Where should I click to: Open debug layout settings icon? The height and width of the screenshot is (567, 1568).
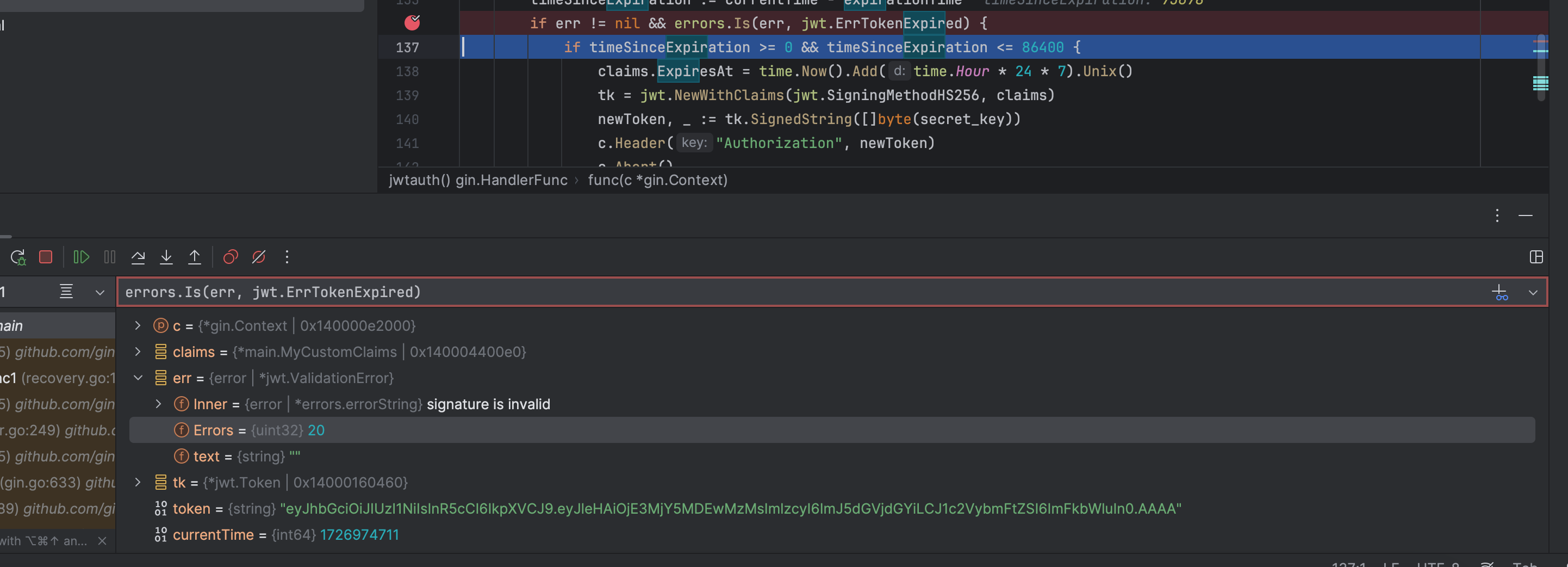pyautogui.click(x=1536, y=257)
